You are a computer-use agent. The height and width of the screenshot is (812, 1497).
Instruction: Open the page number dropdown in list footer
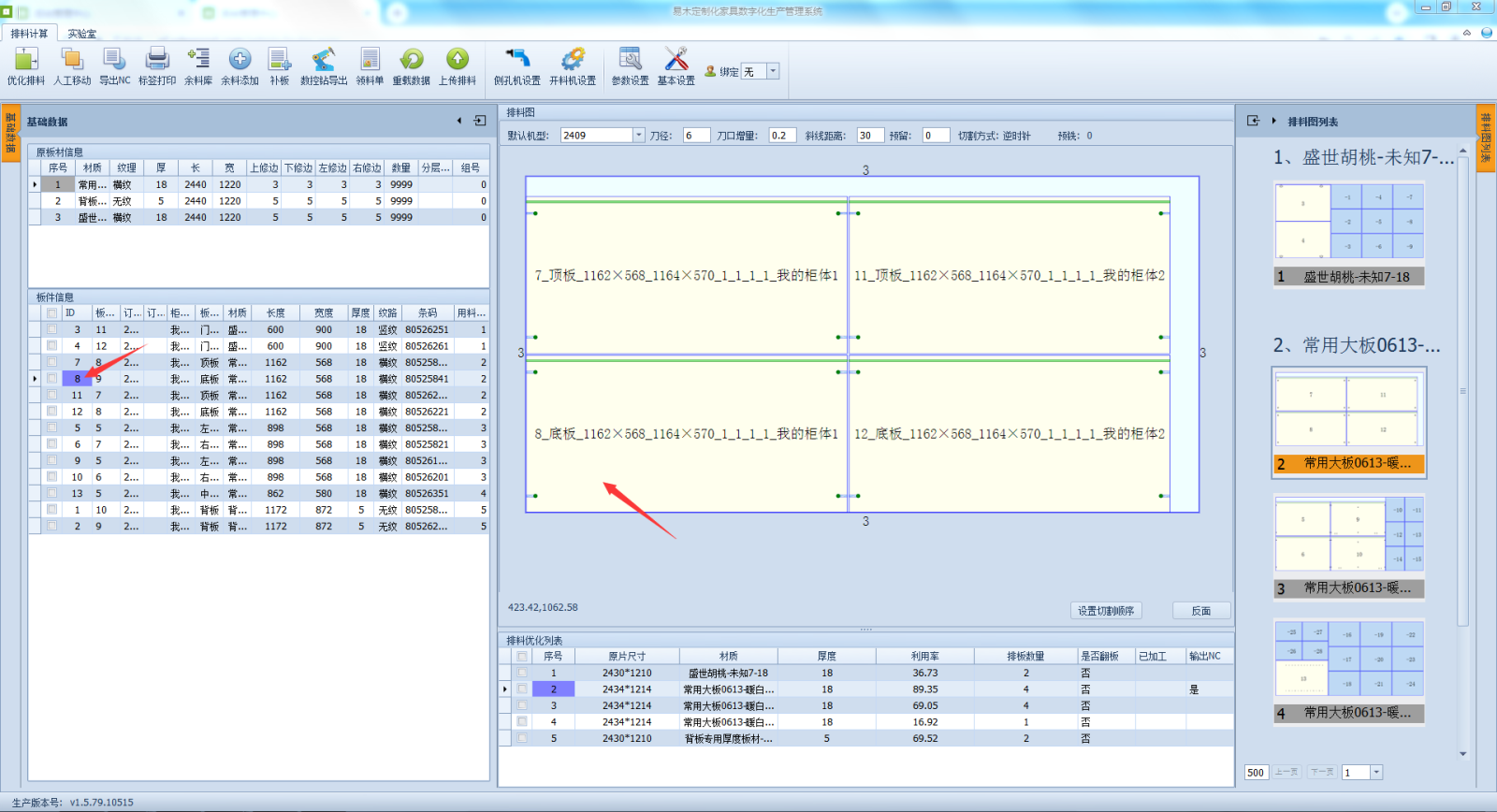[x=1376, y=773]
